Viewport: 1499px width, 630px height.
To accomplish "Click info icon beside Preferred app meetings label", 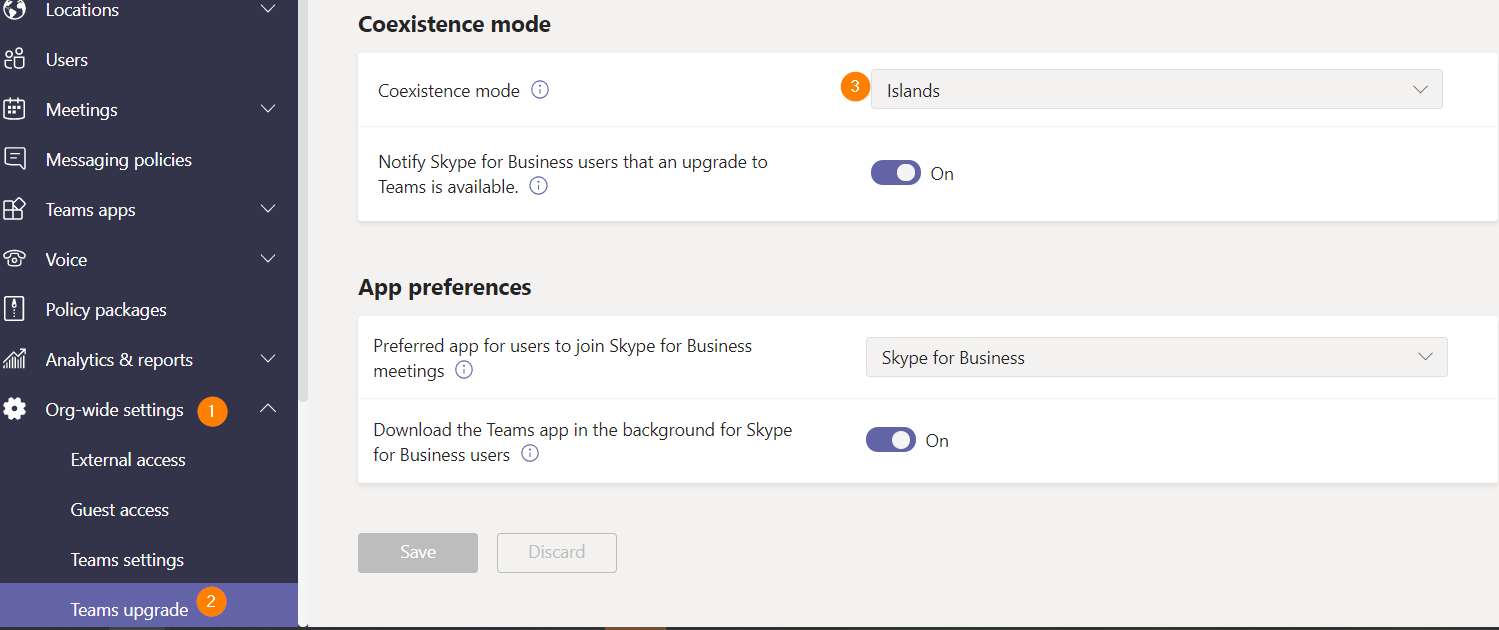I will tap(464, 370).
